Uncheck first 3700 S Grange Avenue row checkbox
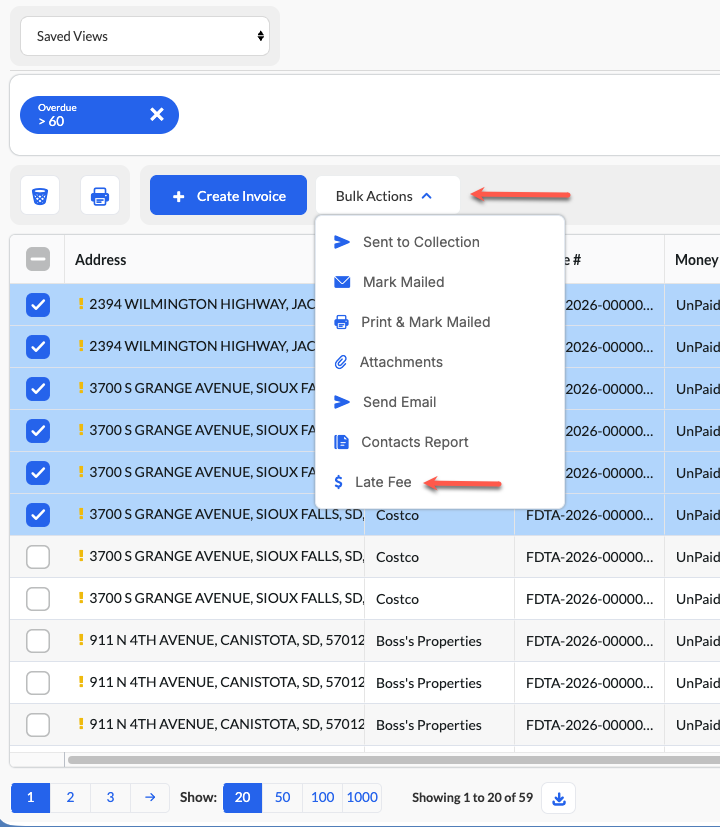Screen dimensions: 720x827 [x=38, y=389]
